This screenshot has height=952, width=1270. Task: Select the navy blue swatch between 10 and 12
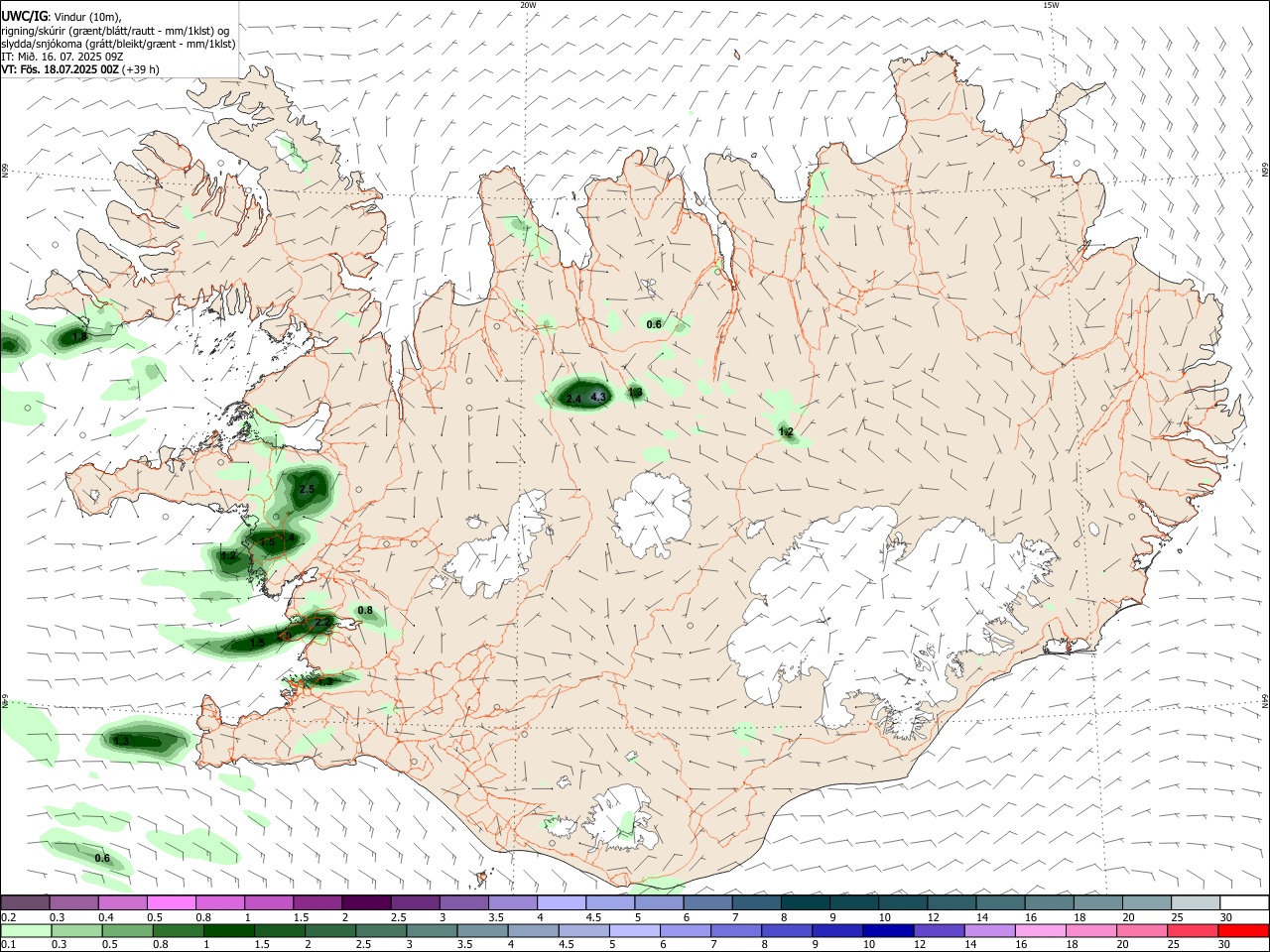tap(887, 930)
